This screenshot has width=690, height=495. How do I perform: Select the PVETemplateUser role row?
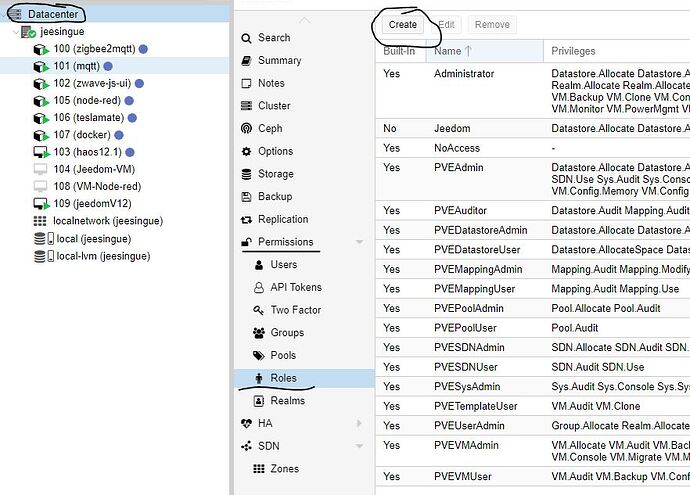533,407
